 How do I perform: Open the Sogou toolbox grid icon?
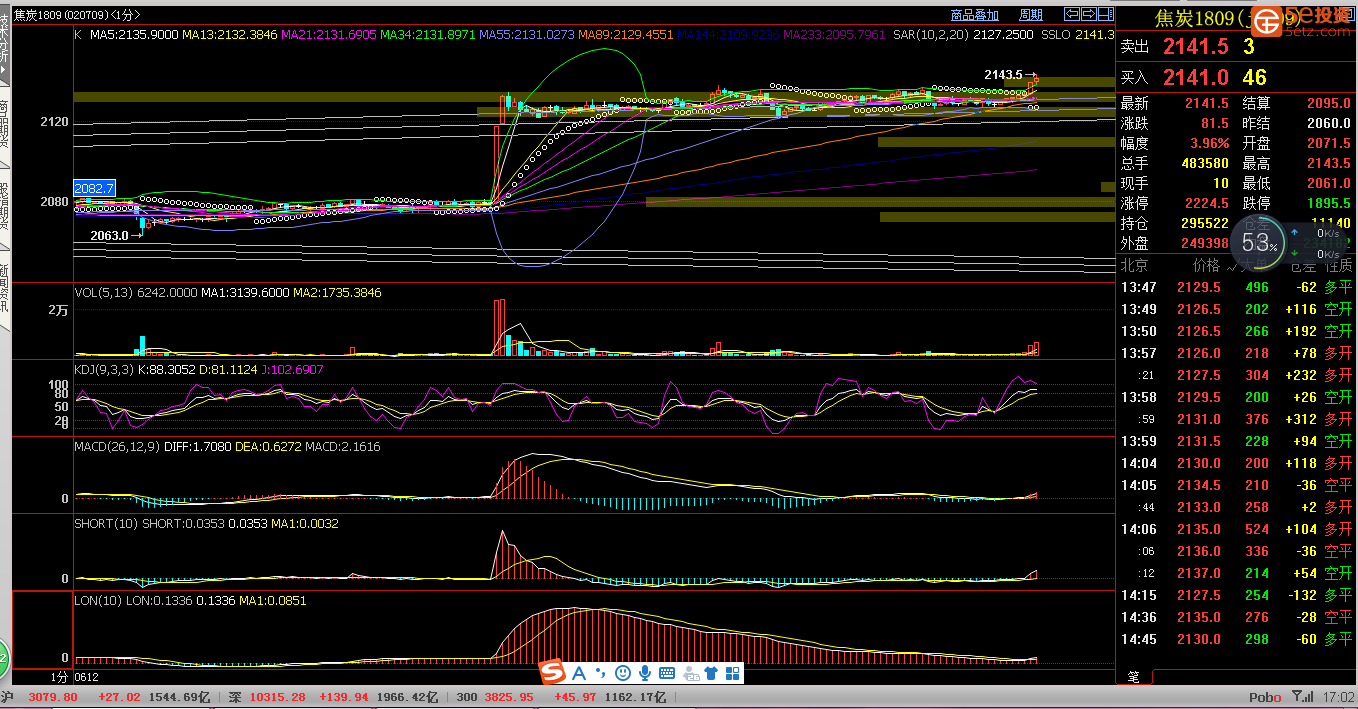click(733, 673)
